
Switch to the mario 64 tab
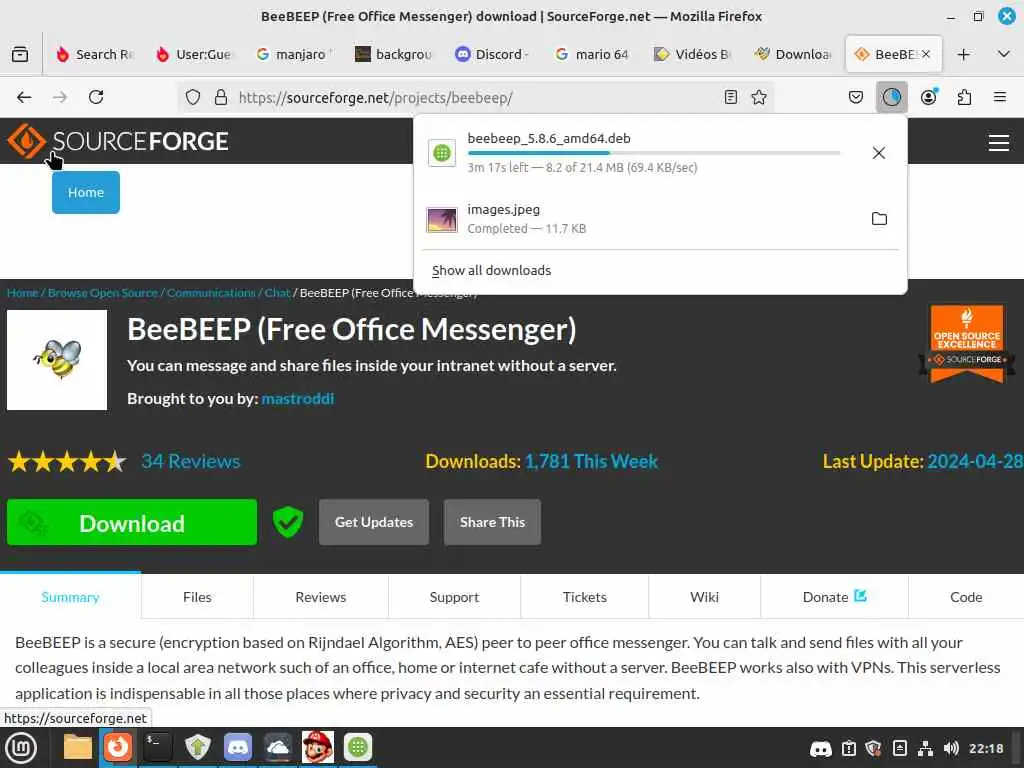[592, 54]
